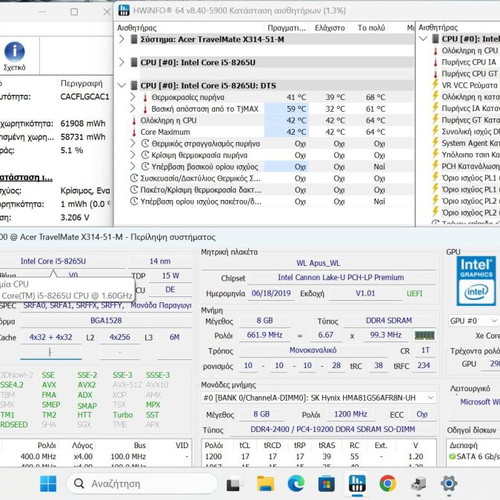Click the blue Σχετικά info icon
Image resolution: width=500 pixels, height=500 pixels.
(14, 52)
